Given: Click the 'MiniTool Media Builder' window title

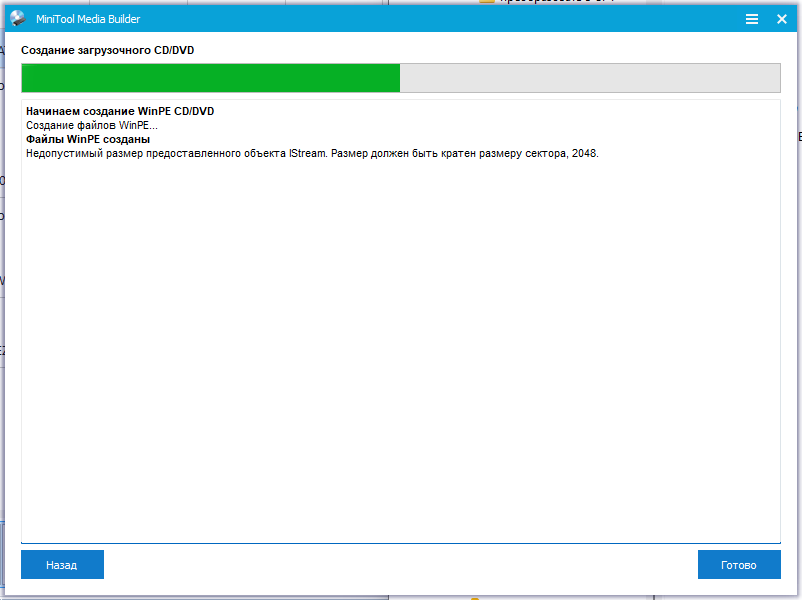Looking at the screenshot, I should pos(88,19).
